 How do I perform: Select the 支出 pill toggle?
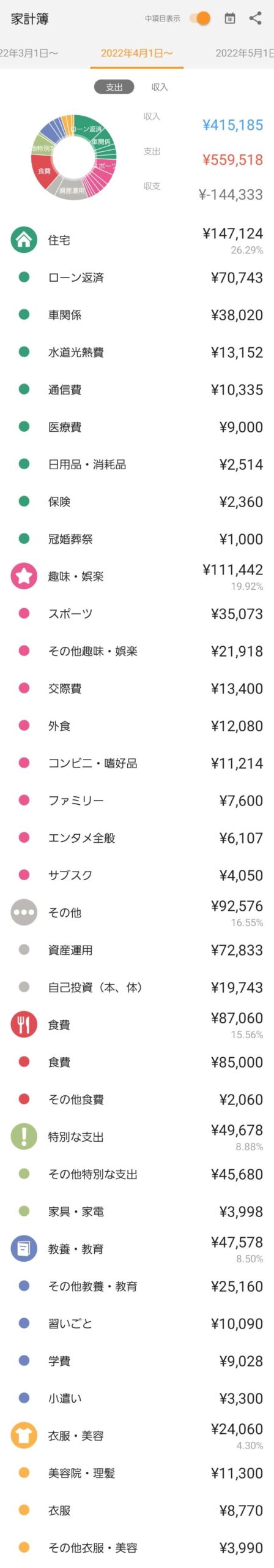(114, 87)
